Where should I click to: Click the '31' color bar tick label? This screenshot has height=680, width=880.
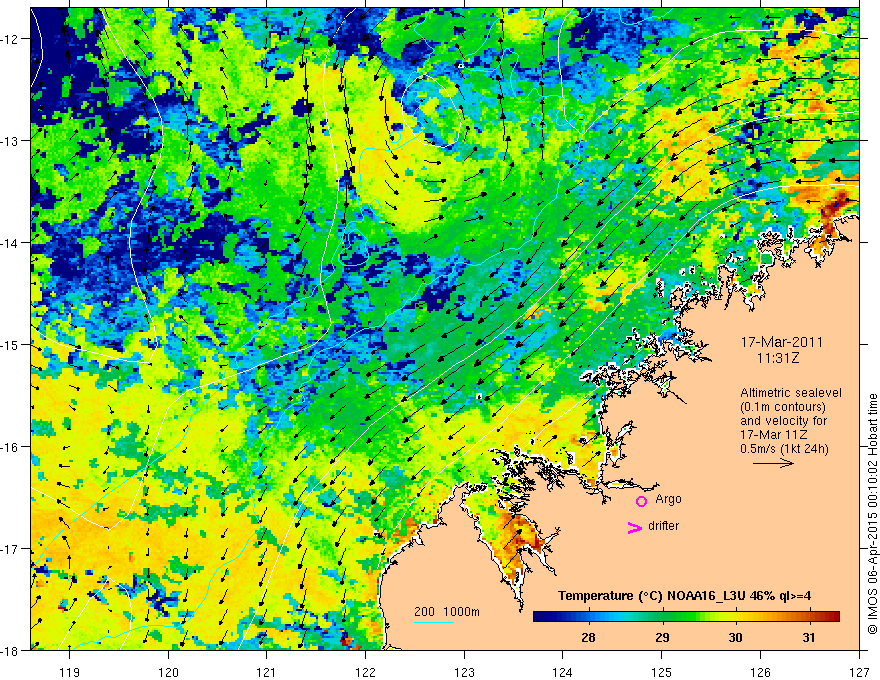(x=808, y=637)
